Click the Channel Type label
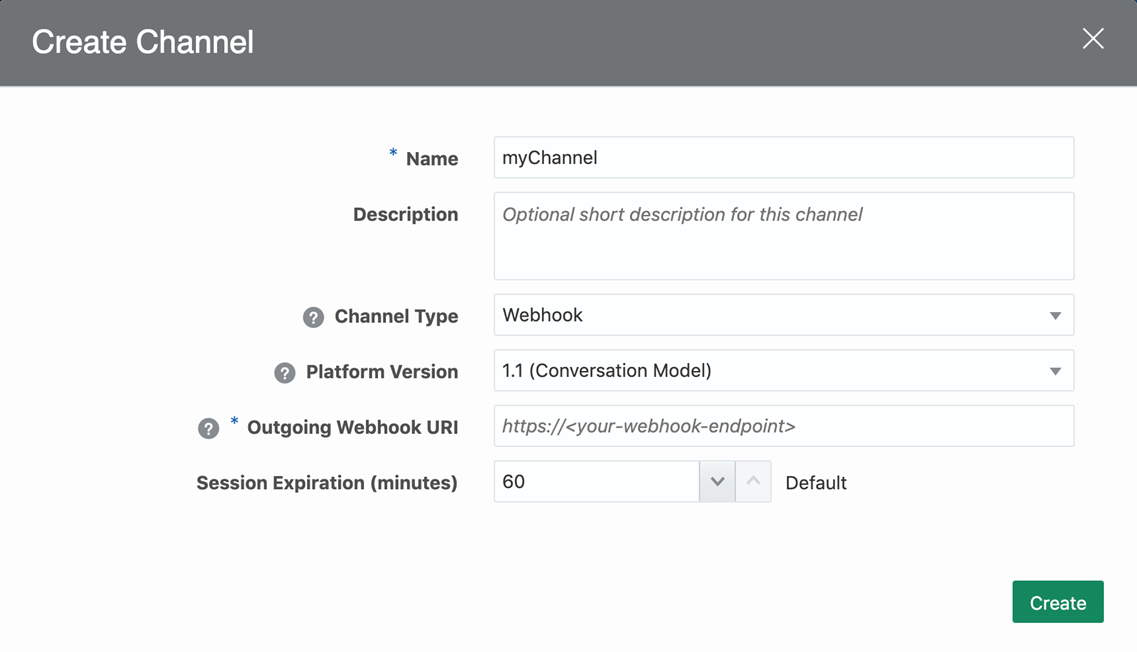Image resolution: width=1137 pixels, height=652 pixels. coord(396,317)
